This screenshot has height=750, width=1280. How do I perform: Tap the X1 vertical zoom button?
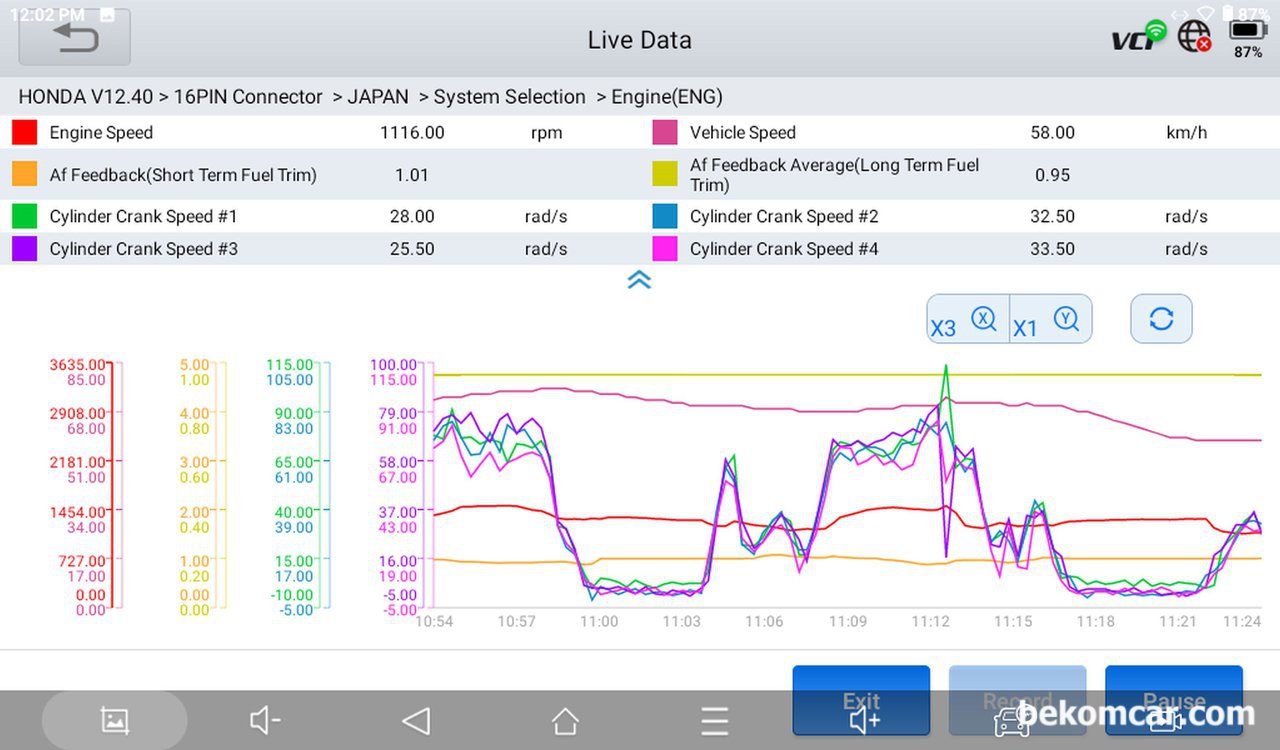(x=1050, y=319)
